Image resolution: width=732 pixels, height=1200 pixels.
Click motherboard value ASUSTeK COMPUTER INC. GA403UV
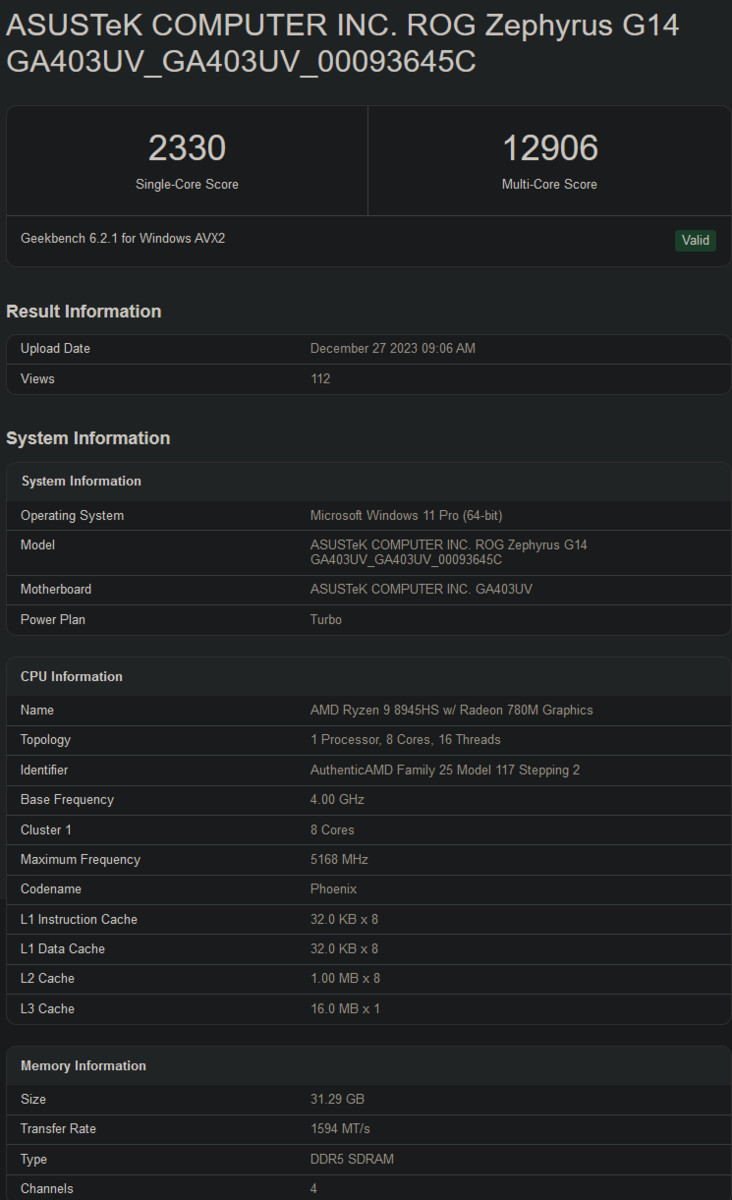pos(421,590)
